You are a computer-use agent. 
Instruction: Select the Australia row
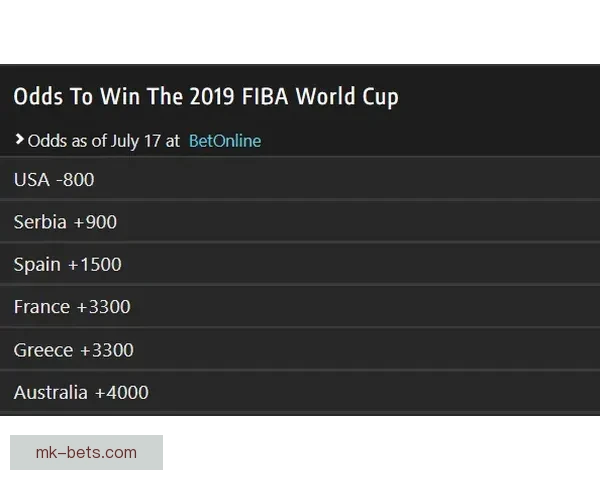click(x=300, y=392)
